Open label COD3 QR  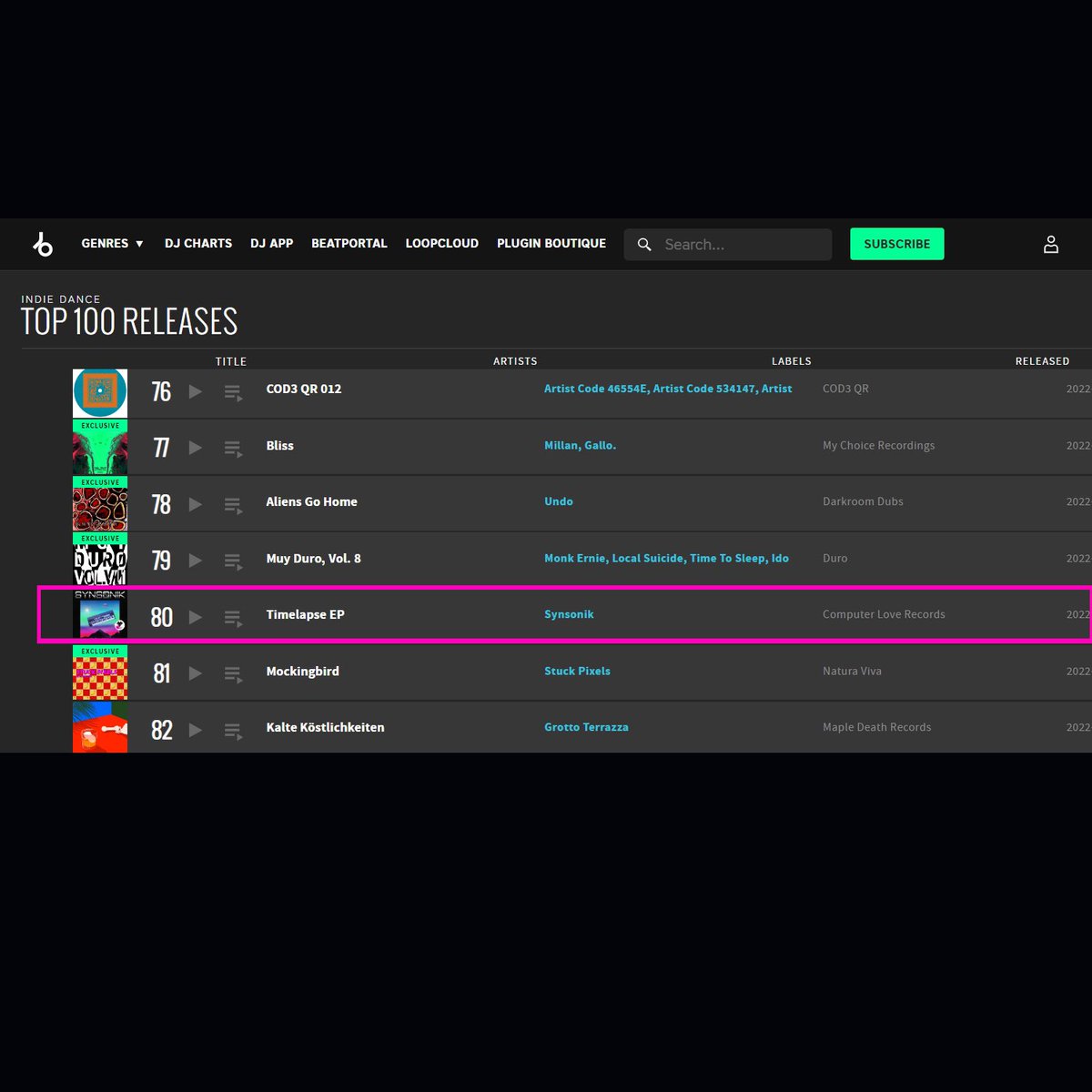[x=845, y=389]
